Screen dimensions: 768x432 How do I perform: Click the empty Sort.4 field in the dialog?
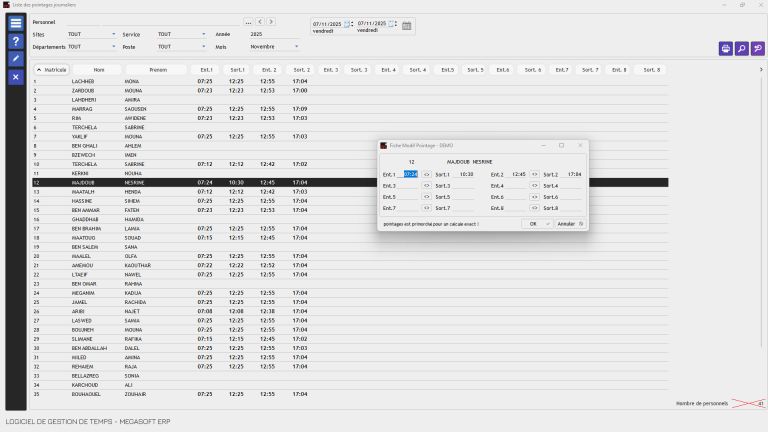coord(572,186)
